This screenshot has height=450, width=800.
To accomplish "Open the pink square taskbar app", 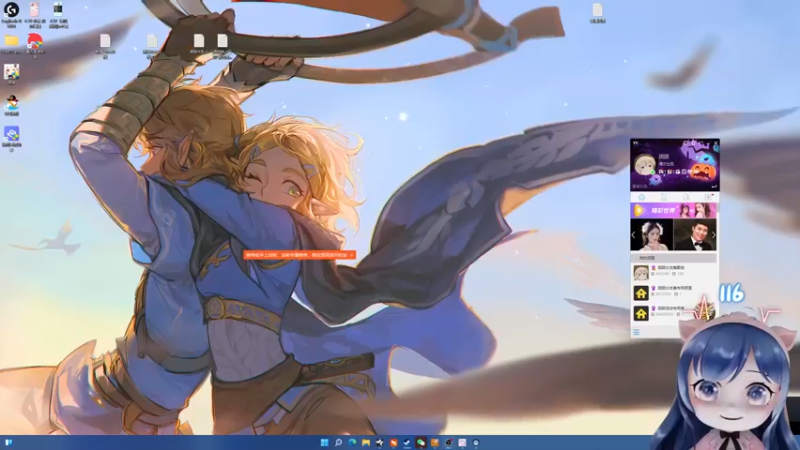I will pos(462,442).
